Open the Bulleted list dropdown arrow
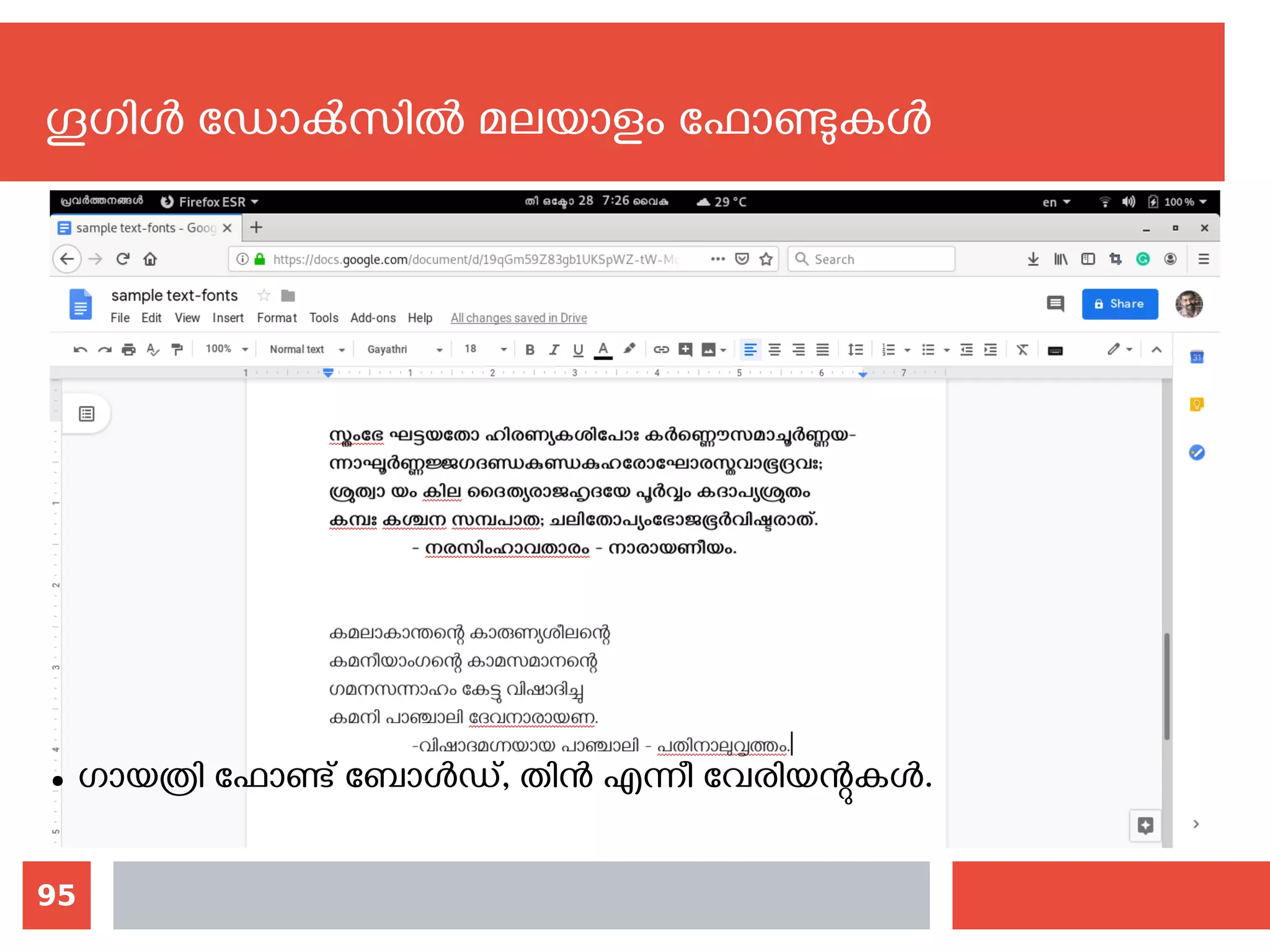This screenshot has height=952, width=1270. point(946,350)
